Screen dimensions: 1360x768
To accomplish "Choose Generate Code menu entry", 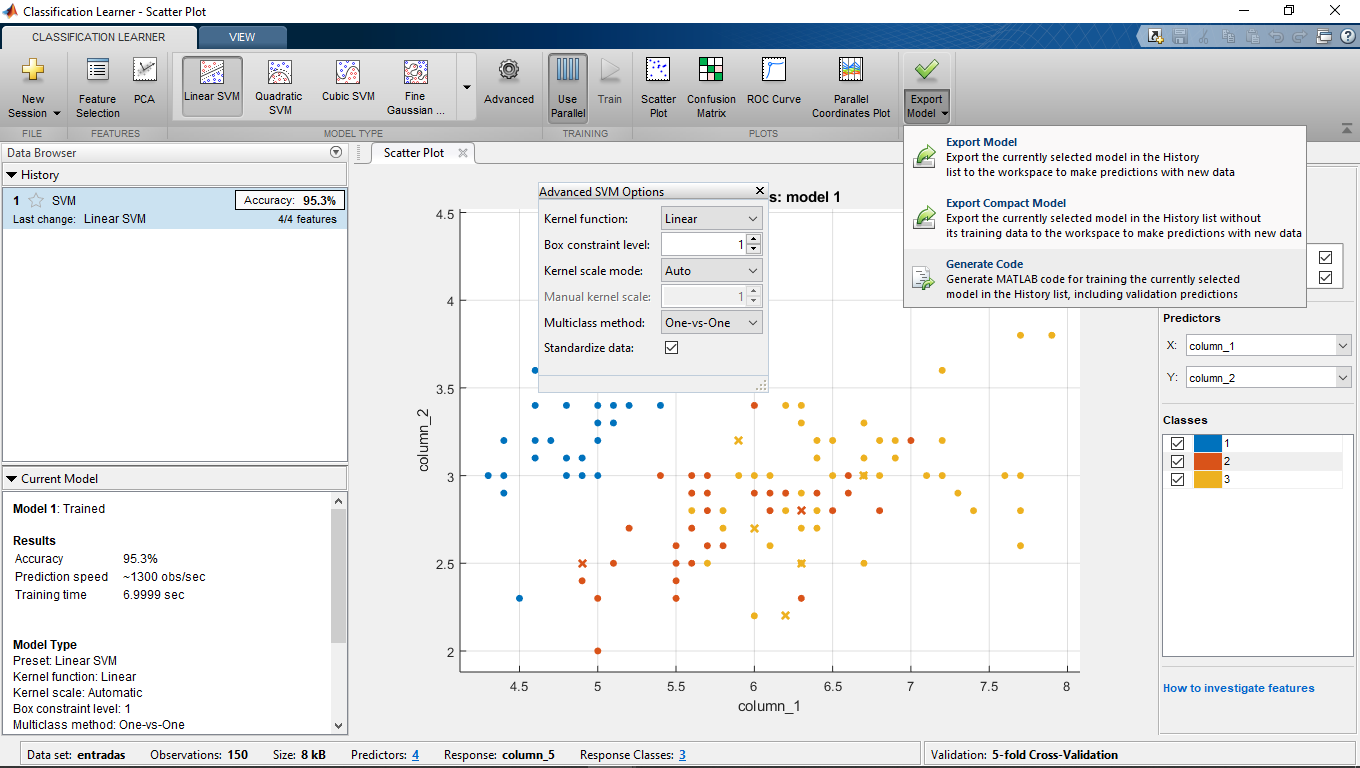I will tap(1104, 279).
